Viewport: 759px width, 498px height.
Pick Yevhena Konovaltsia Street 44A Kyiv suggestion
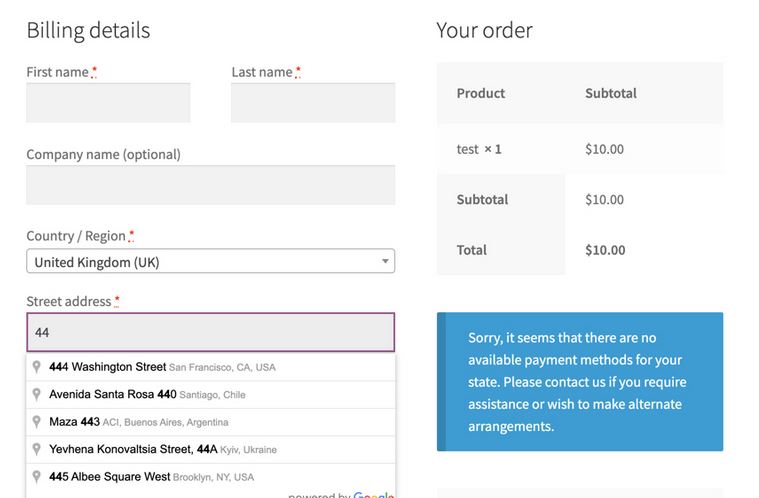tap(211, 450)
